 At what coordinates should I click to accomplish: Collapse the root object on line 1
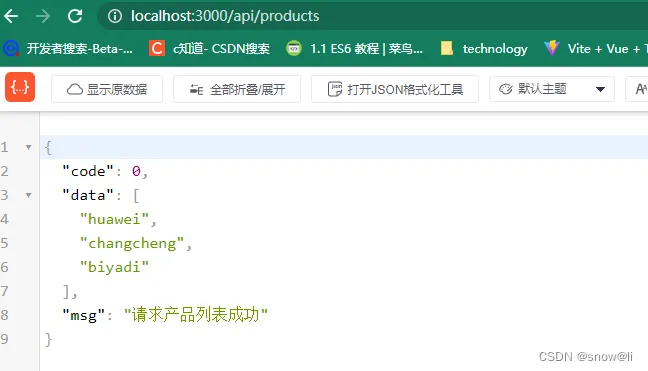tap(29, 147)
